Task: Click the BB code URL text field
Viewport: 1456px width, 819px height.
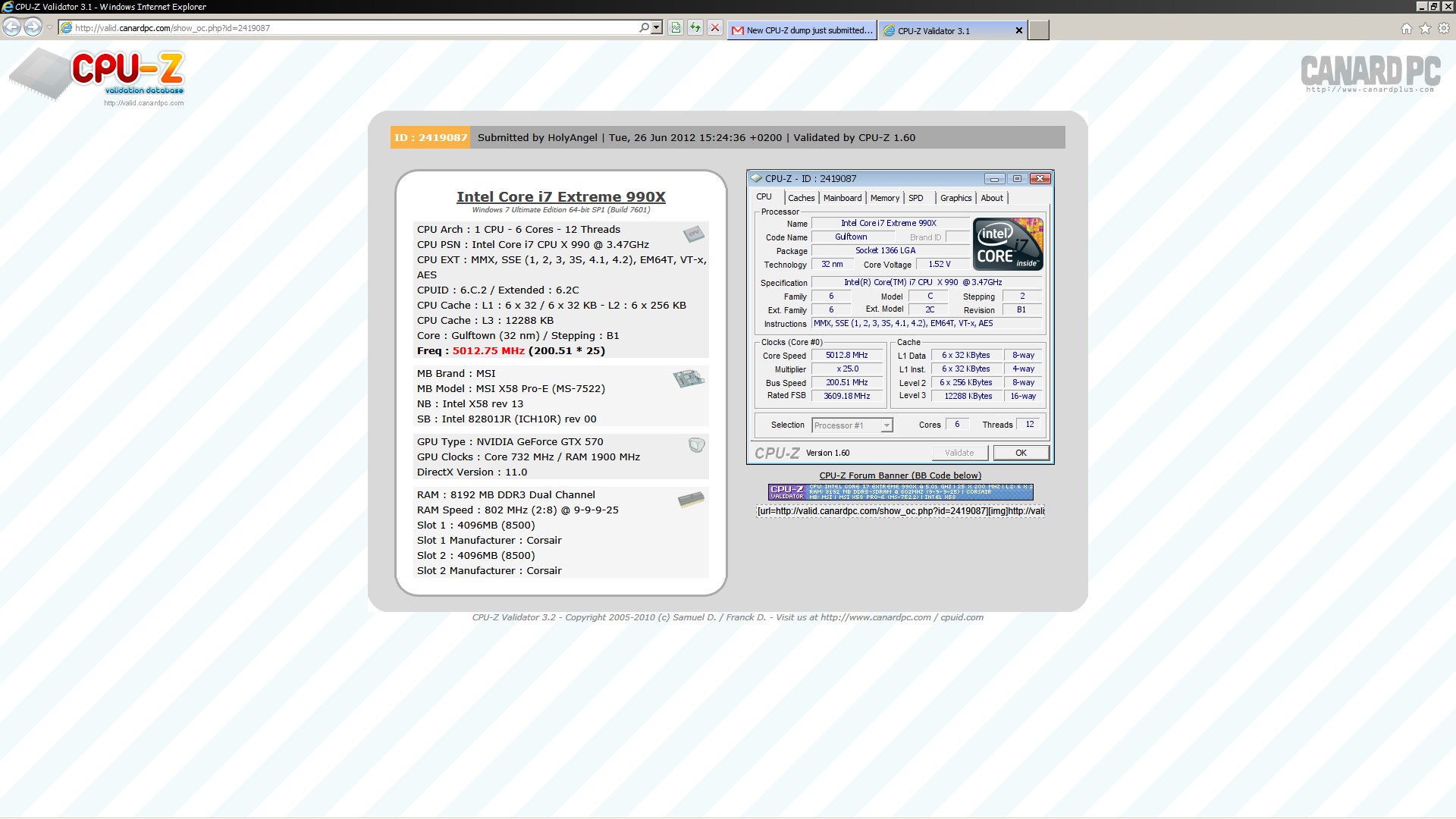Action: (x=900, y=511)
